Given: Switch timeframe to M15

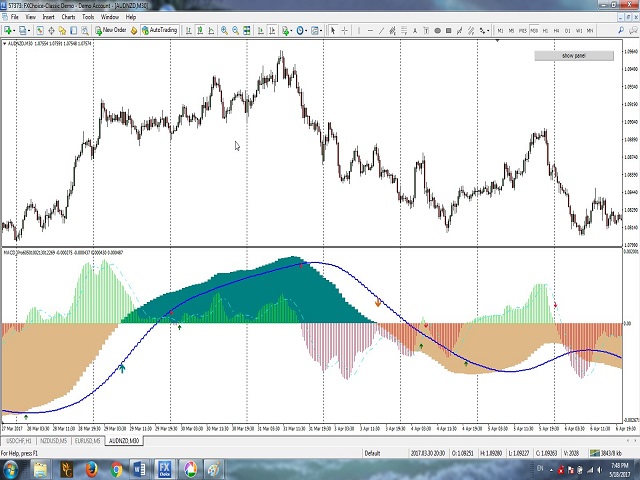Looking at the screenshot, I should [x=522, y=31].
